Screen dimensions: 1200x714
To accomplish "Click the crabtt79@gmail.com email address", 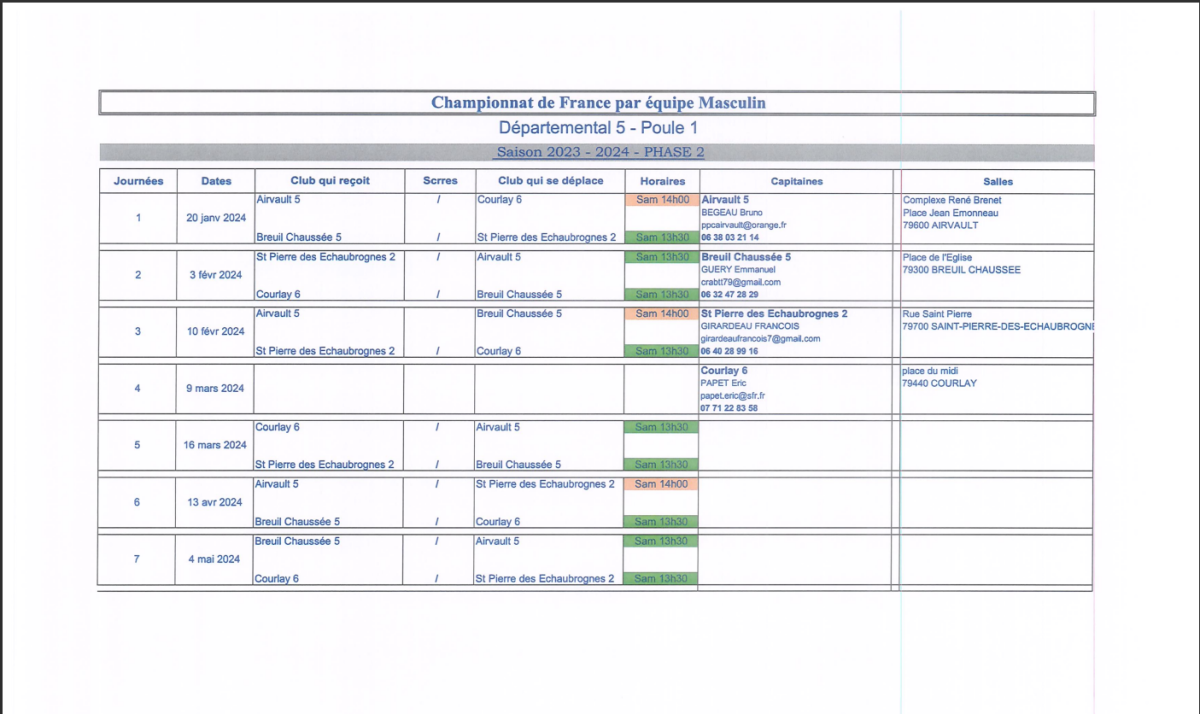I will [x=741, y=282].
